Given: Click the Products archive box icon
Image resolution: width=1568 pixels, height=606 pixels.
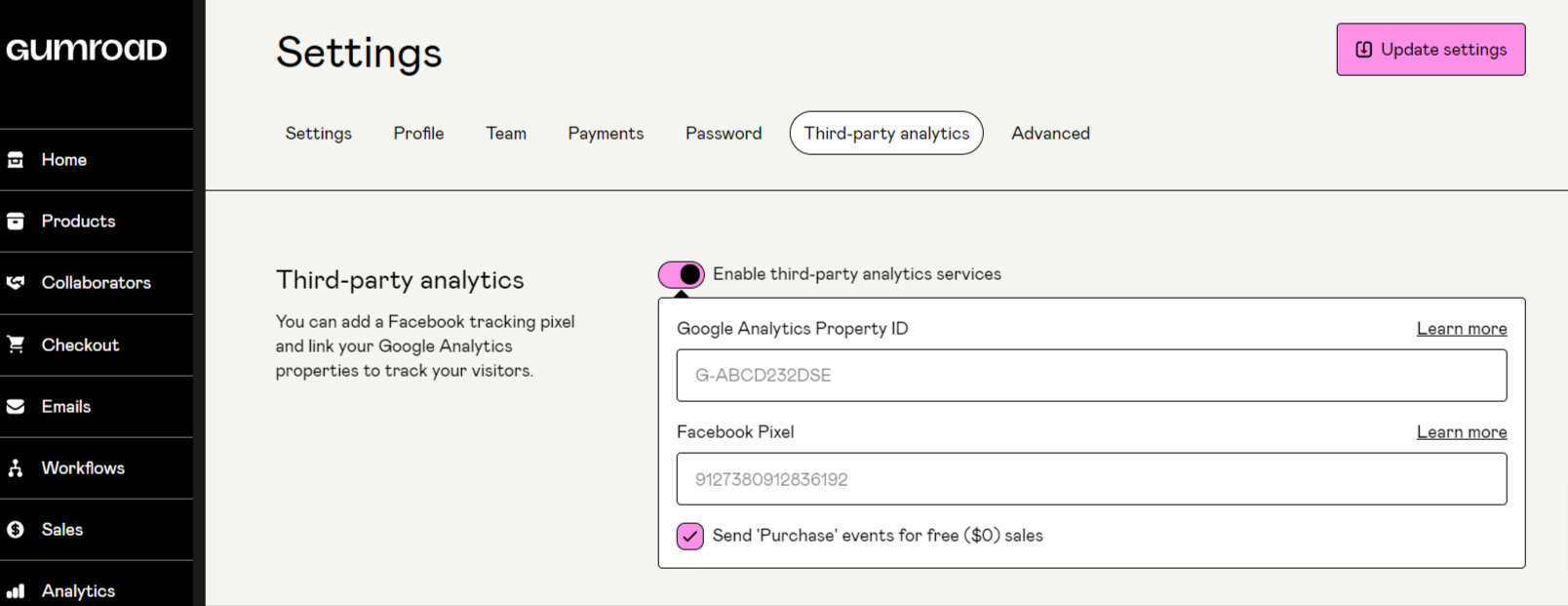Looking at the screenshot, I should click(x=16, y=222).
